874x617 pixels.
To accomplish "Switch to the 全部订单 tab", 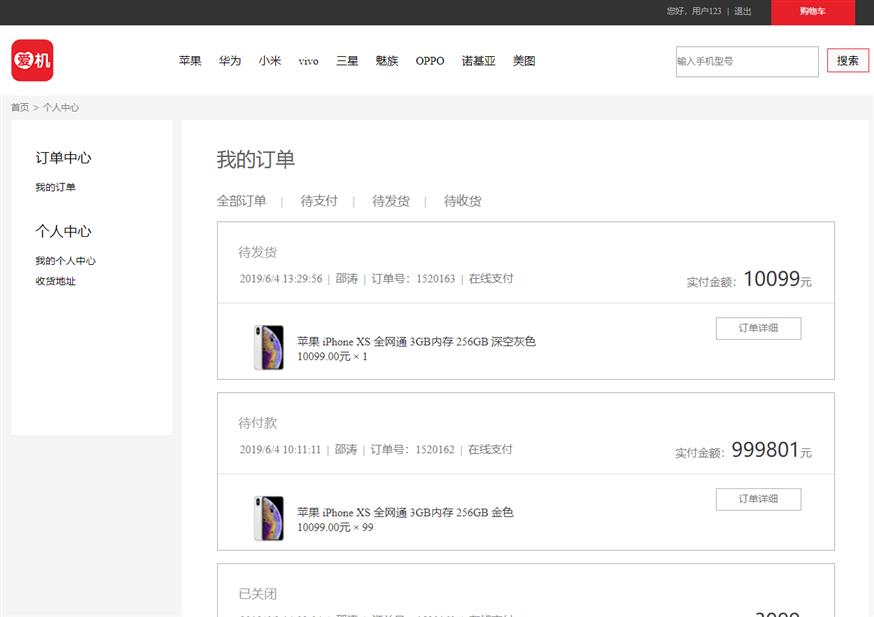I will pos(241,201).
